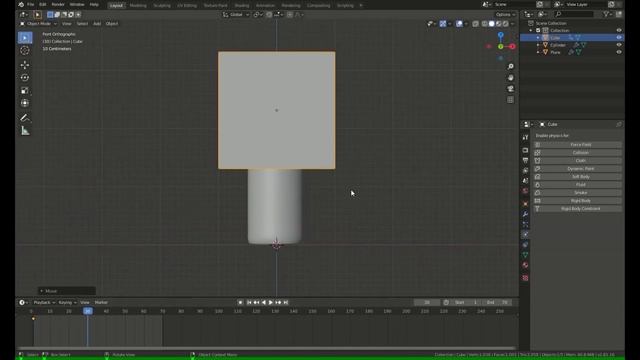This screenshot has width=640, height=360.
Task: Expand the Cylinder outliner entry
Action: (538, 45)
